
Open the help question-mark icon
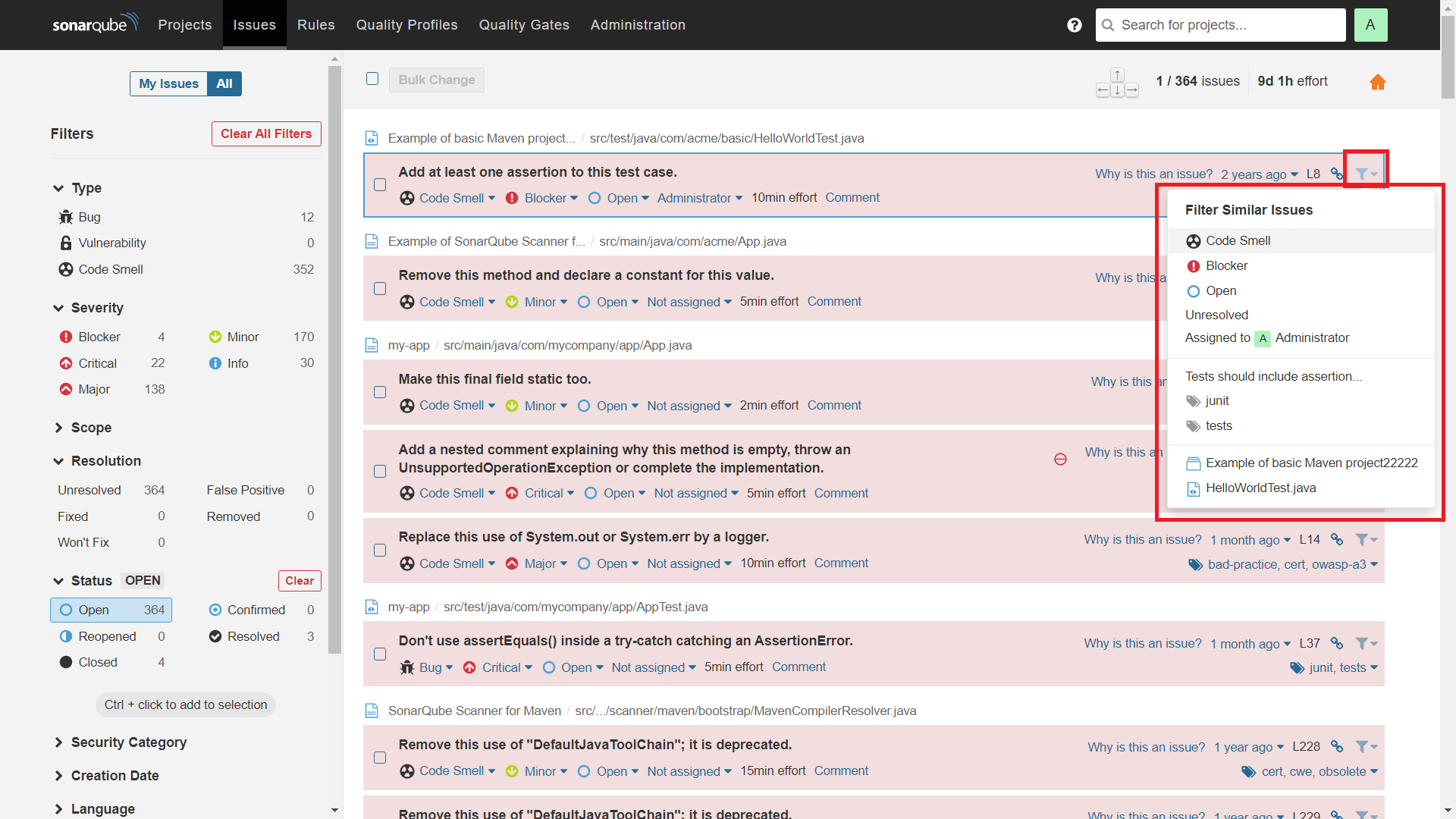click(1074, 25)
